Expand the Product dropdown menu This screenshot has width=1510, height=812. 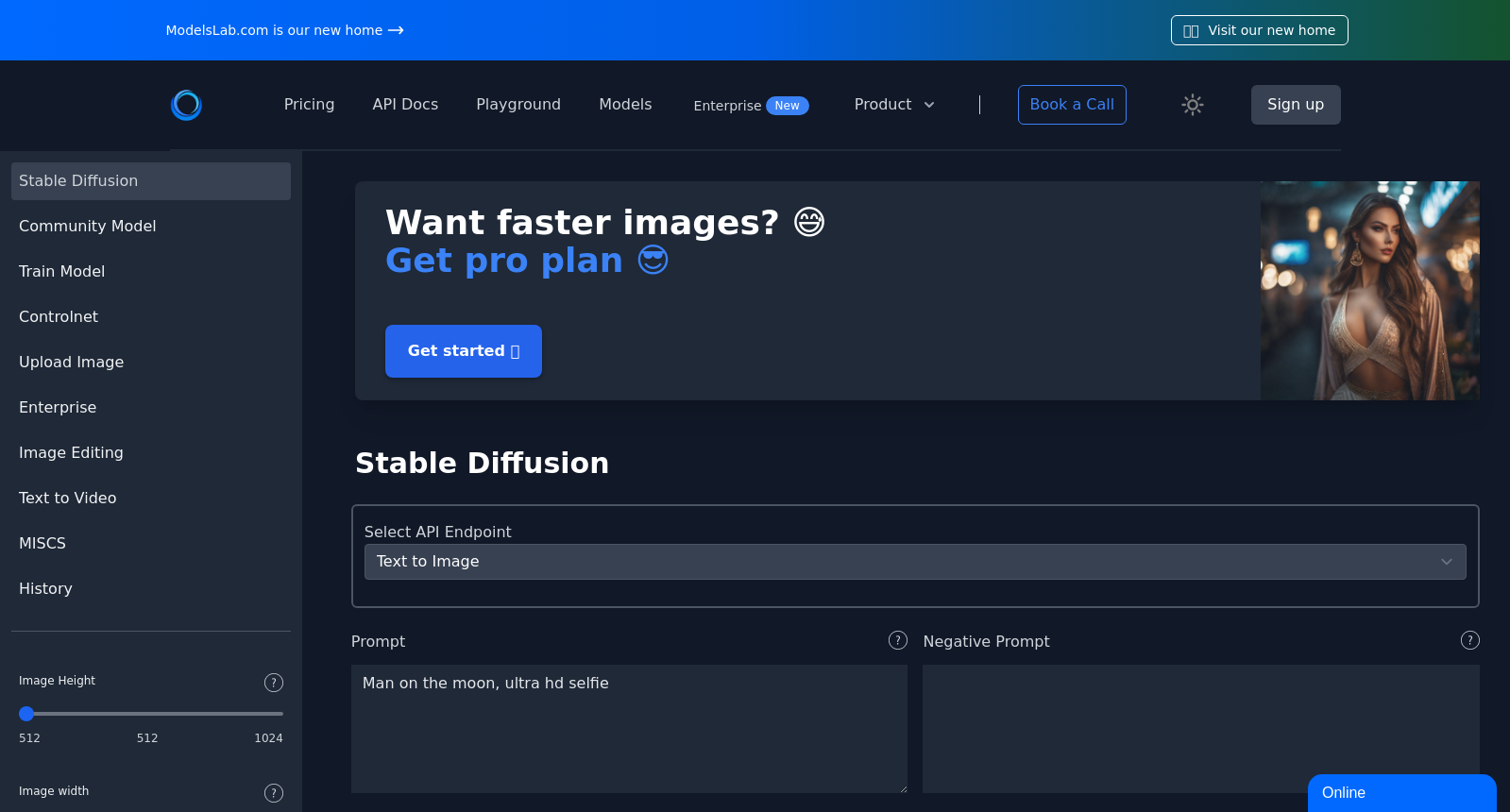pyautogui.click(x=894, y=105)
